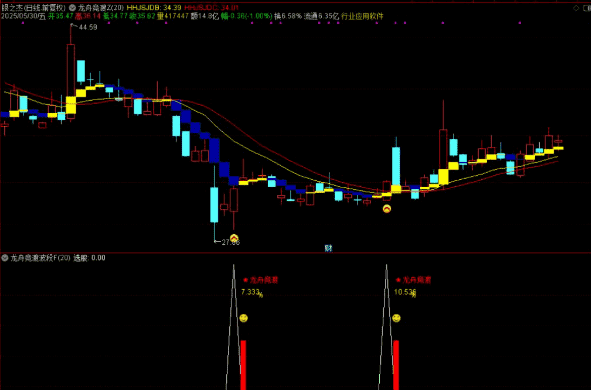This screenshot has width=591, height=390.
Task: Click the signal marker below the second buy point
Action: [x=387, y=209]
